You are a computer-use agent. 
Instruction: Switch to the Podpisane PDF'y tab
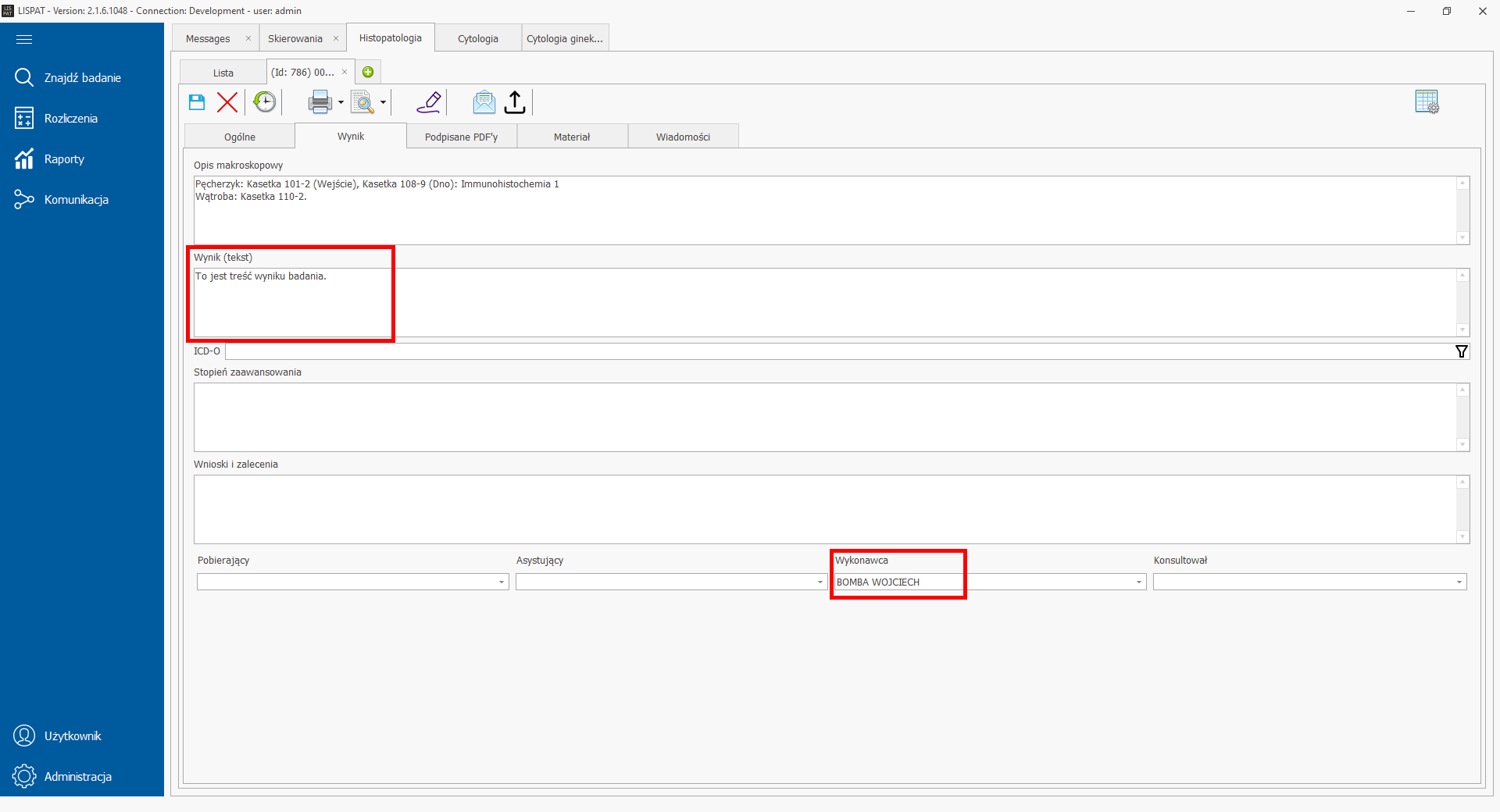[461, 137]
